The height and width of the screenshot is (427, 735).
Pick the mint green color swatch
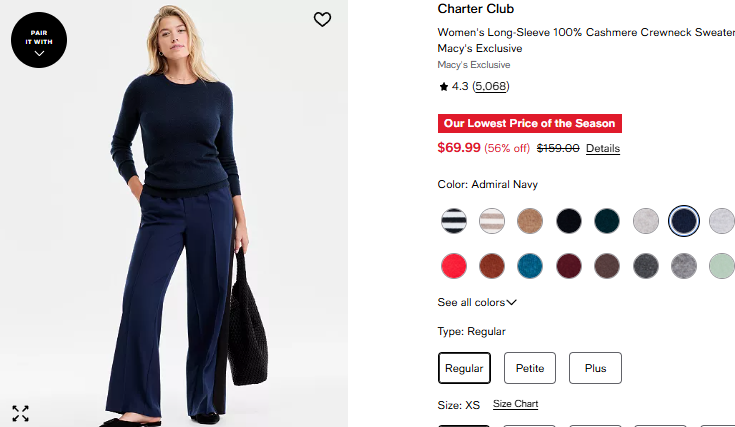(x=722, y=266)
